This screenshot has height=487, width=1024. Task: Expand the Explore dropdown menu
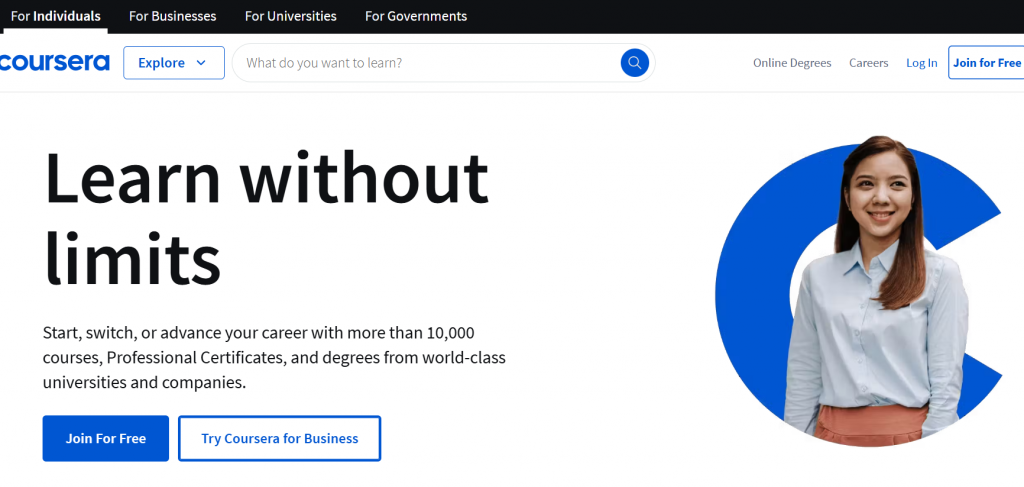click(x=174, y=63)
